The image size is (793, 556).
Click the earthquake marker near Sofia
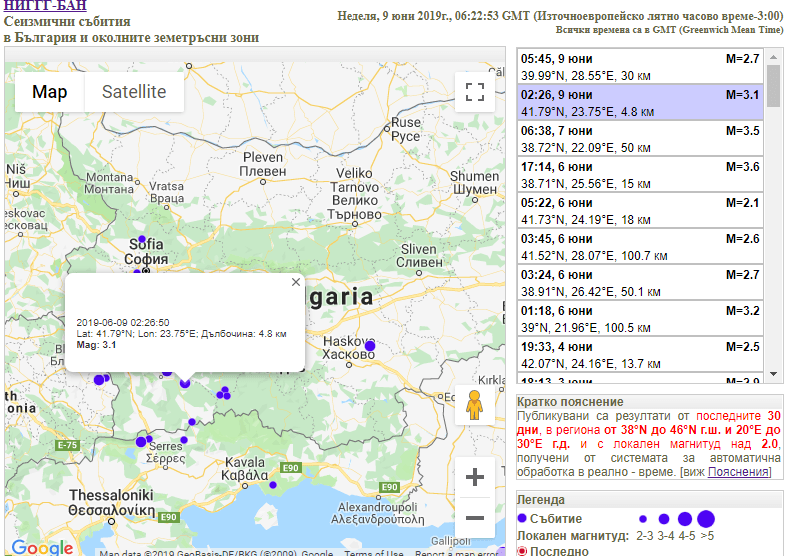pos(142,239)
